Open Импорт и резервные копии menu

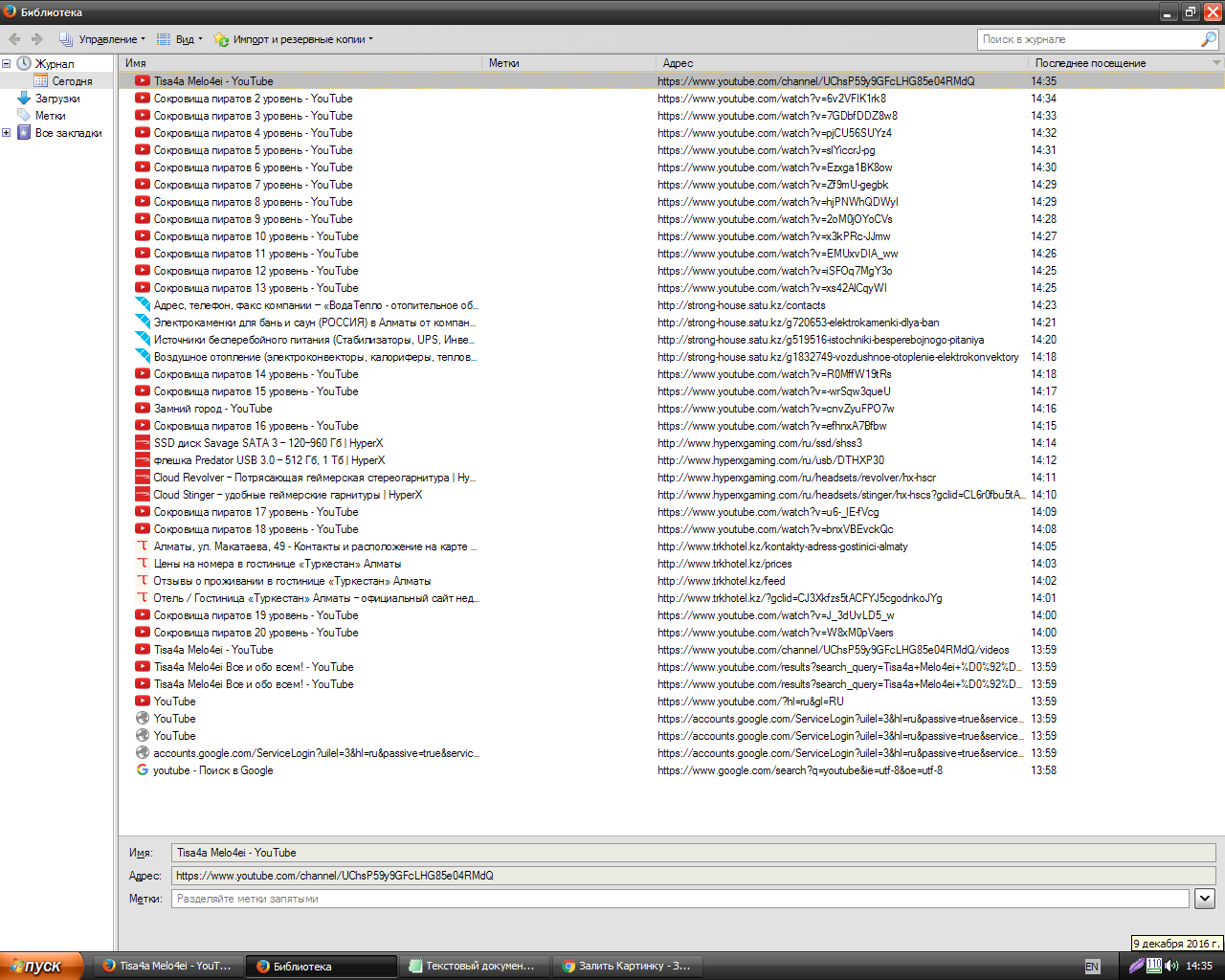(x=294, y=39)
